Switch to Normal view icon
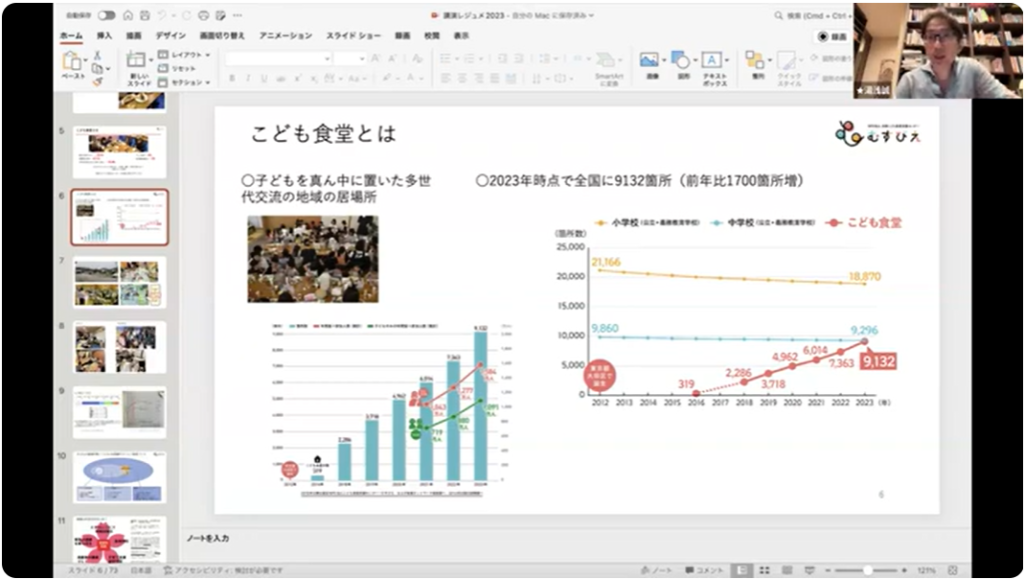Image resolution: width=1024 pixels, height=579 pixels. point(743,571)
